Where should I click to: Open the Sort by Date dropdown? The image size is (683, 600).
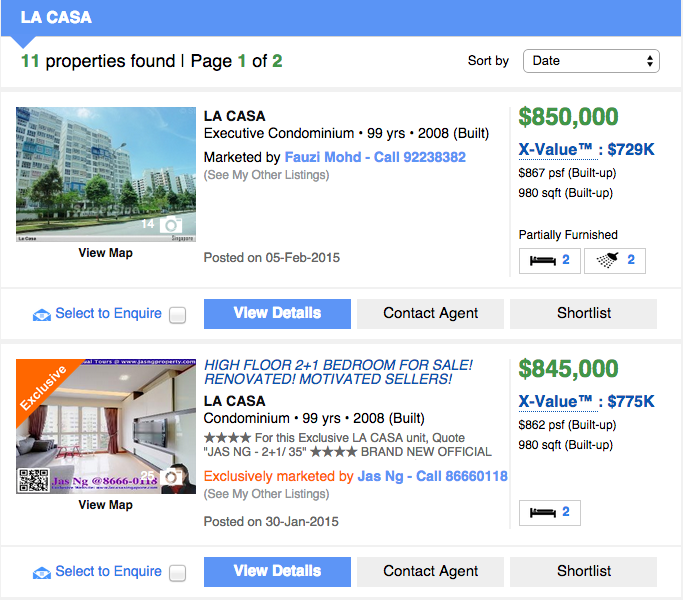click(591, 61)
